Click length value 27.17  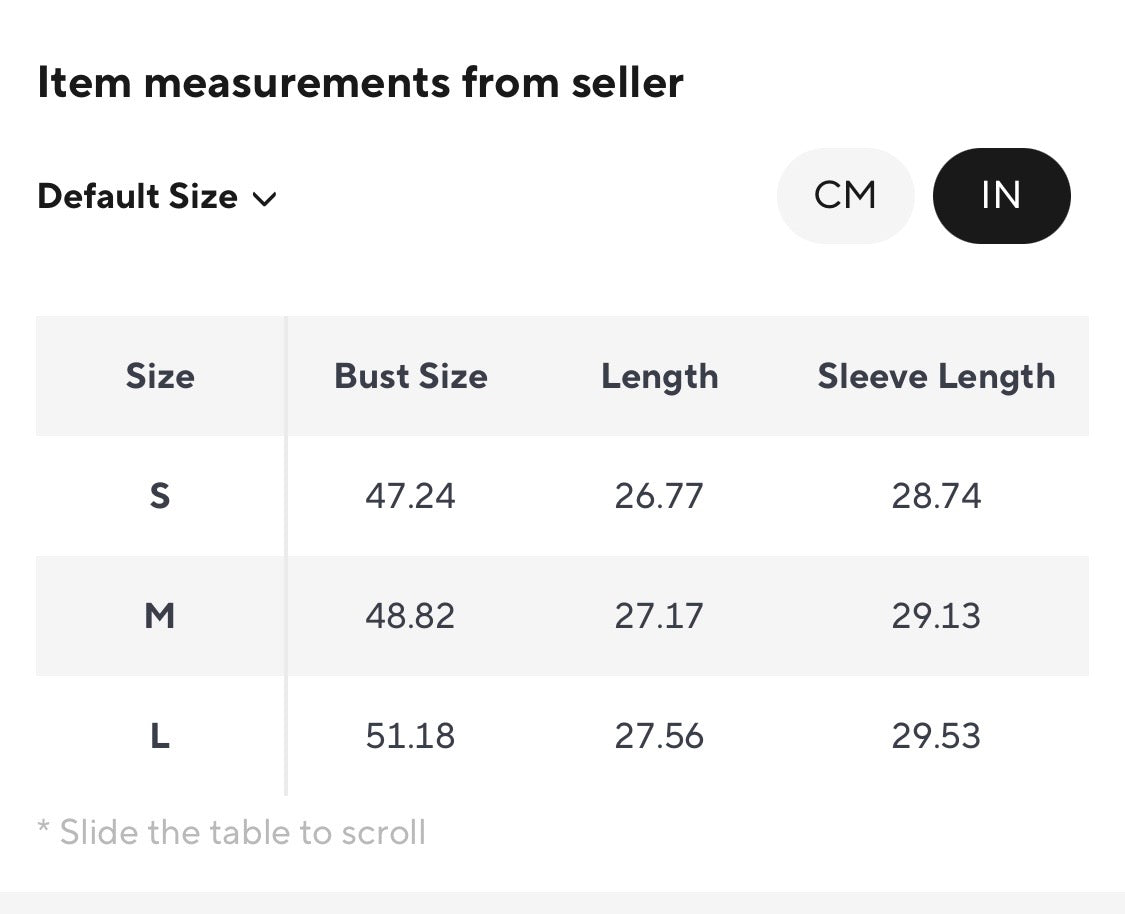coord(659,616)
